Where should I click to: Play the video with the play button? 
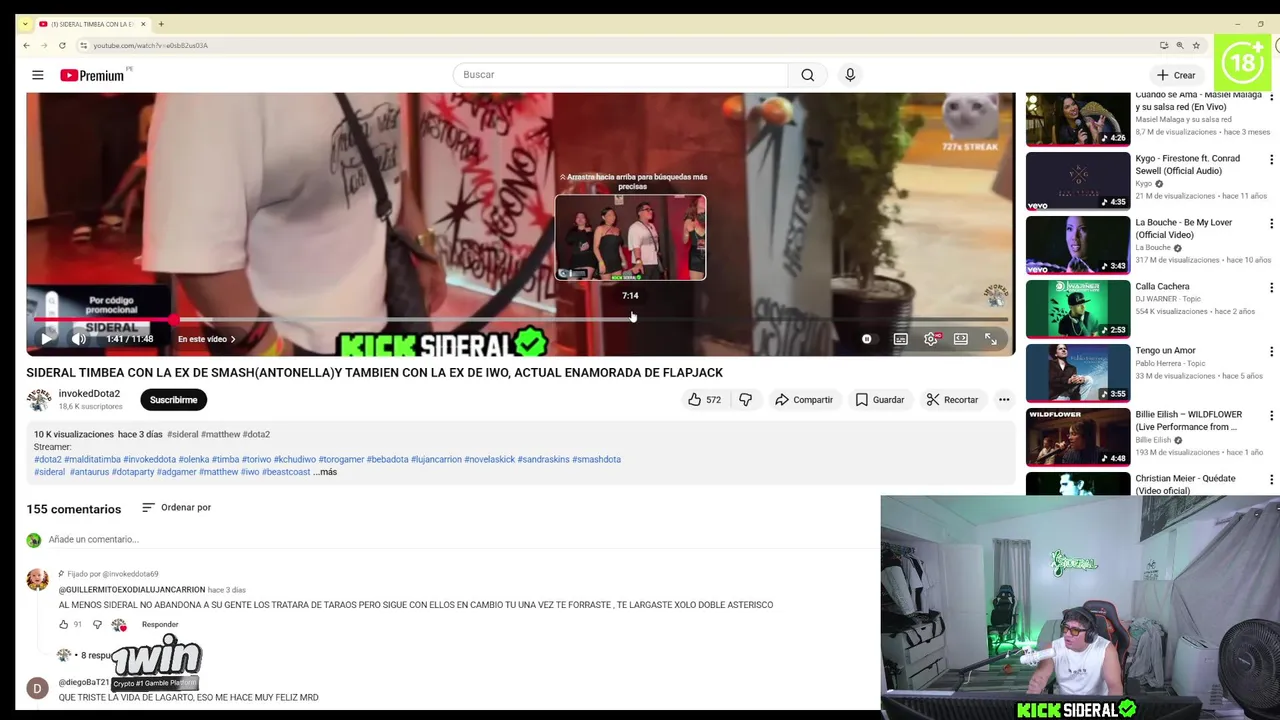46,339
